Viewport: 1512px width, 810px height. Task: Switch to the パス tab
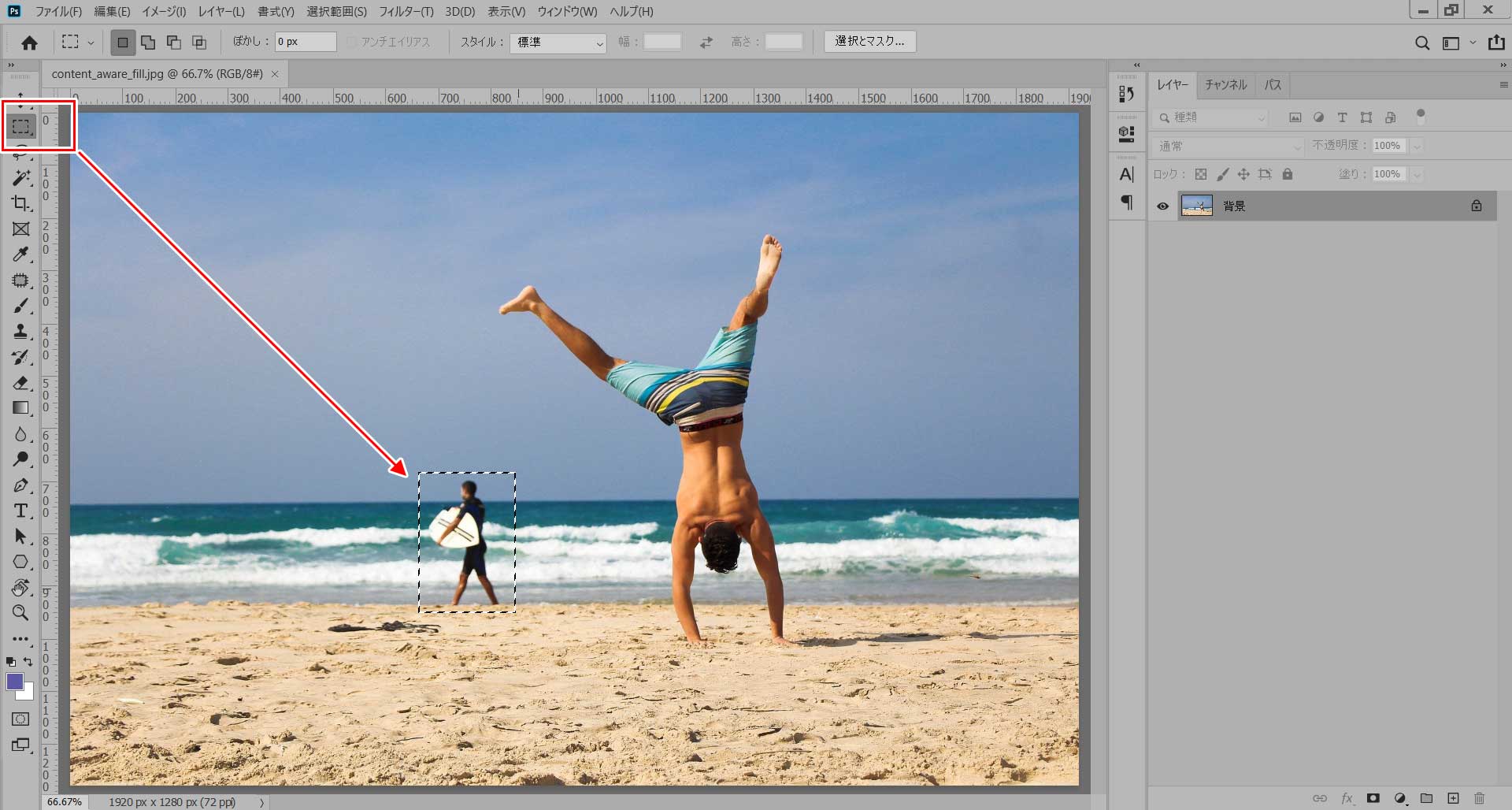(1273, 85)
